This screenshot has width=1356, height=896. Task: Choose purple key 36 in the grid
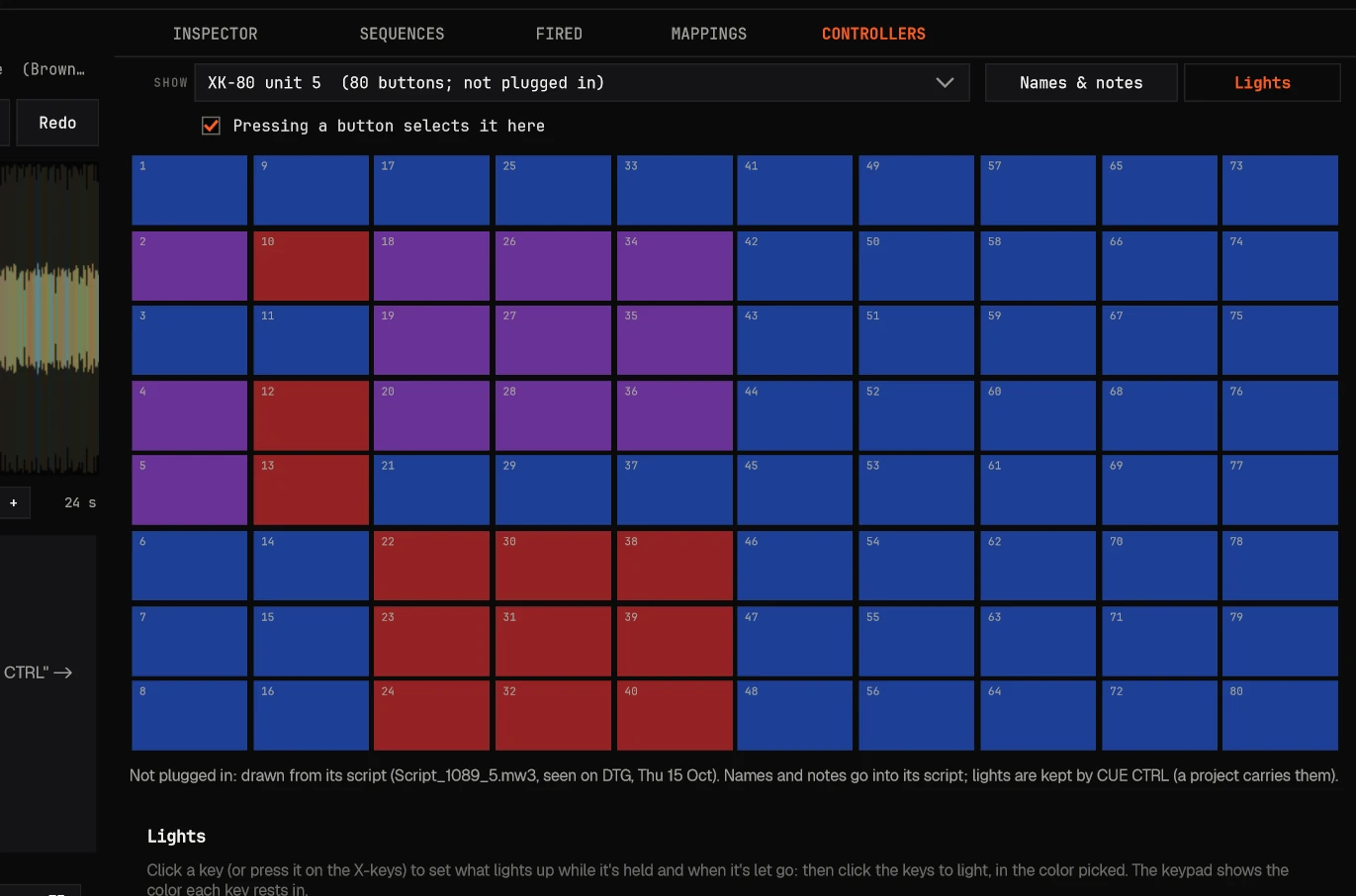(675, 415)
